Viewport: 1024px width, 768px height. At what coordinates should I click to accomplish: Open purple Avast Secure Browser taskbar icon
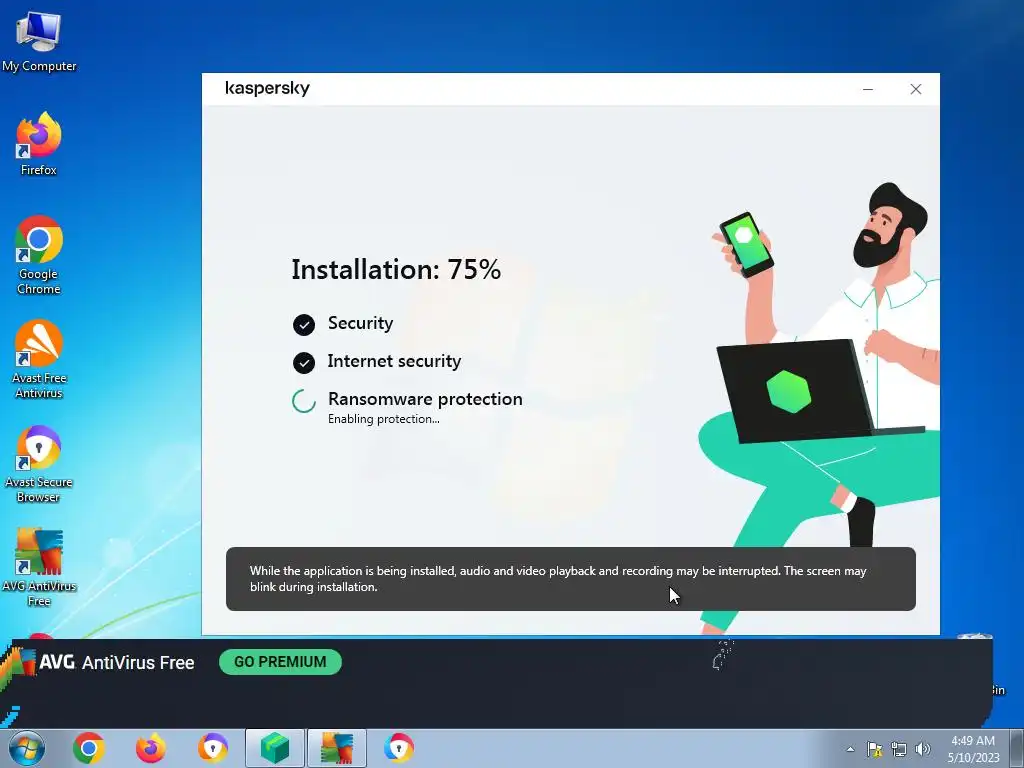213,748
